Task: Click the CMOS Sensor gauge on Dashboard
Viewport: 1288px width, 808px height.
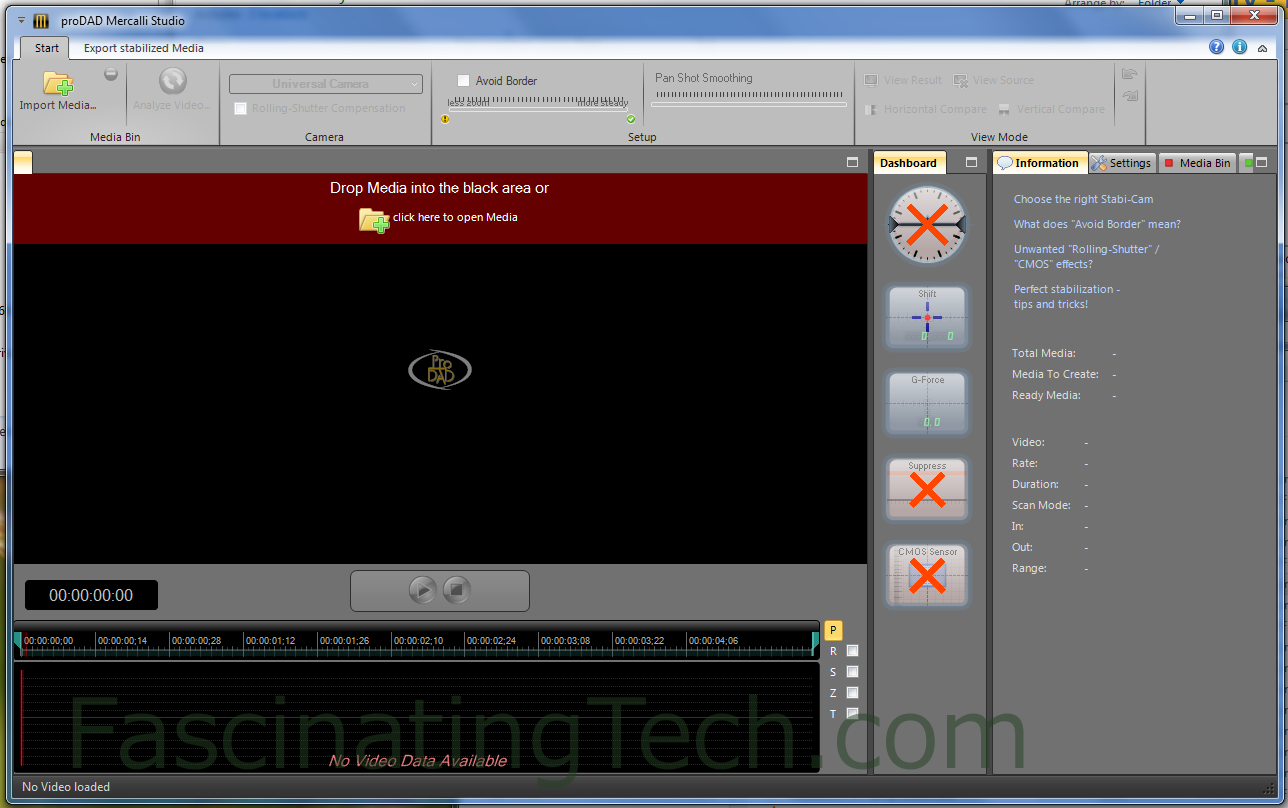Action: tap(927, 575)
